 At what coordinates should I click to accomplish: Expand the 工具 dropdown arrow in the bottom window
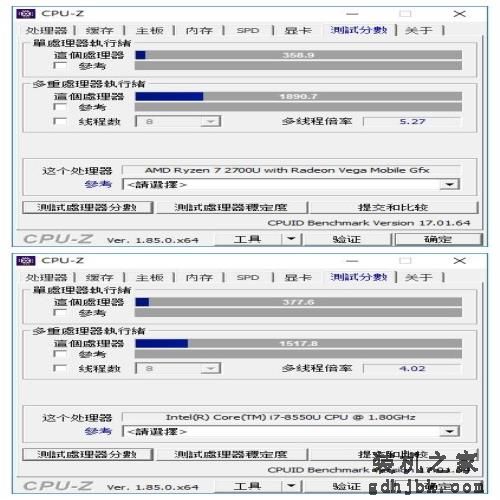click(x=291, y=486)
